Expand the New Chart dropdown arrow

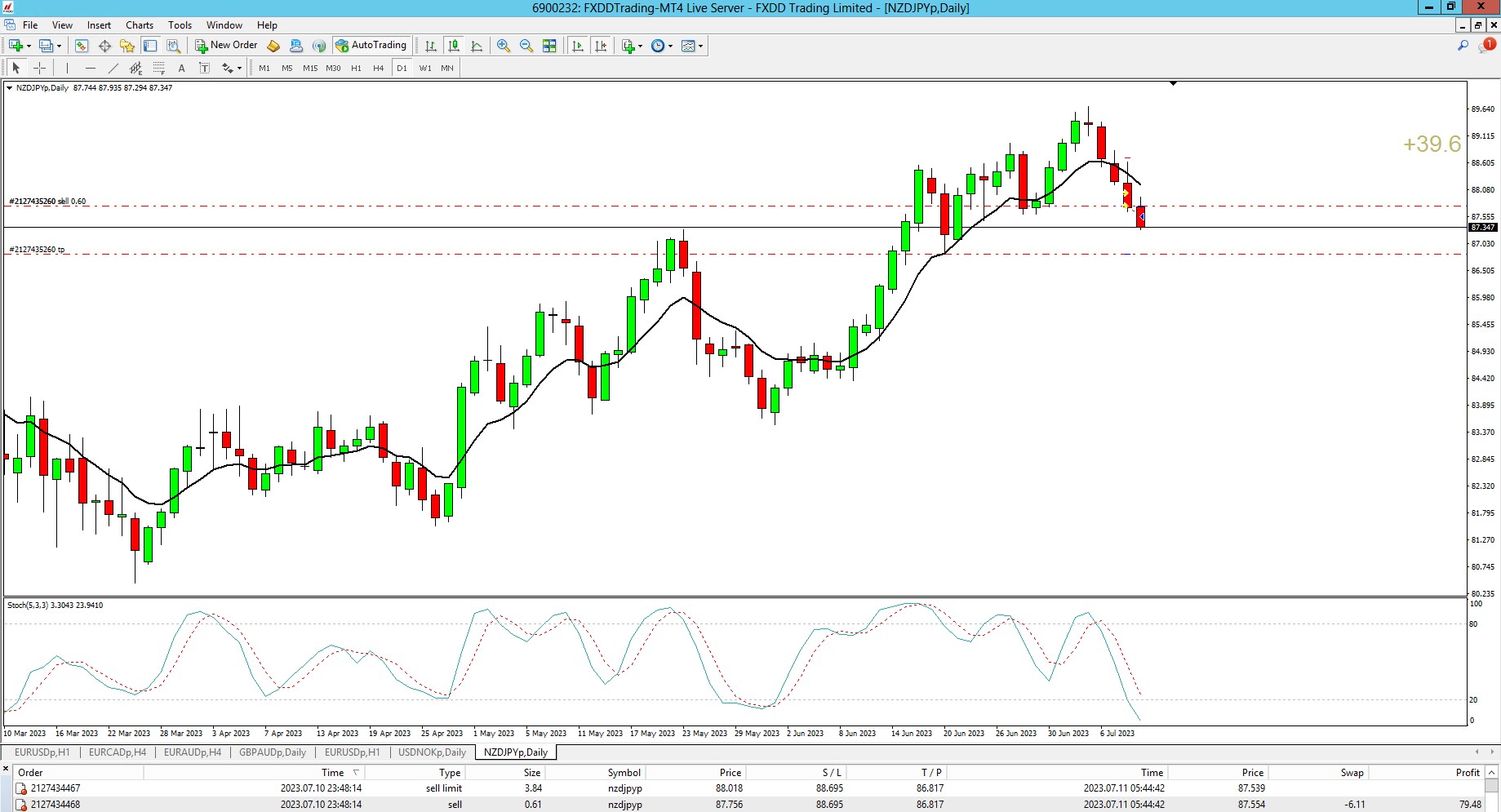[x=29, y=46]
